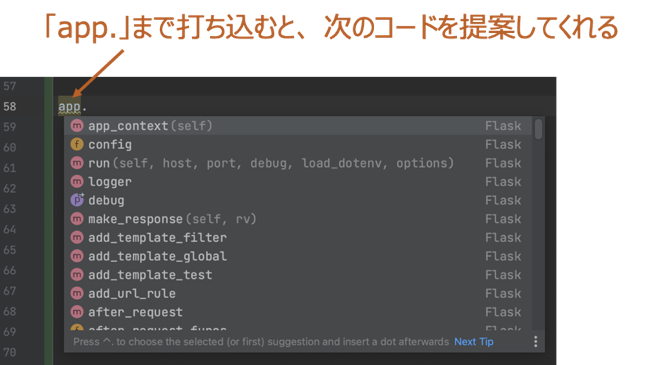Screen dimensions: 660x365
Task: Click the orange field icon beside config
Action: (x=77, y=144)
